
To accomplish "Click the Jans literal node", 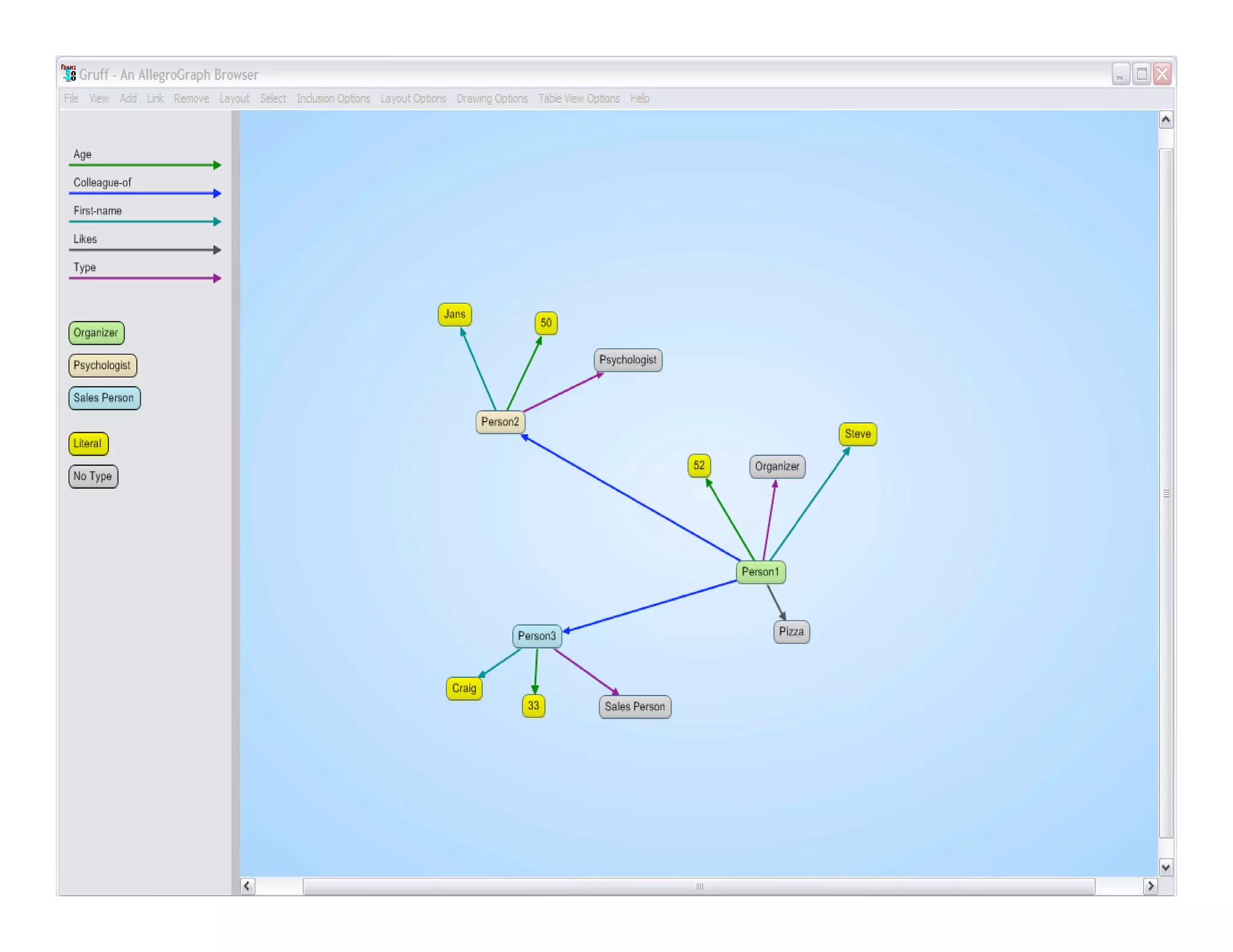I will (x=454, y=314).
